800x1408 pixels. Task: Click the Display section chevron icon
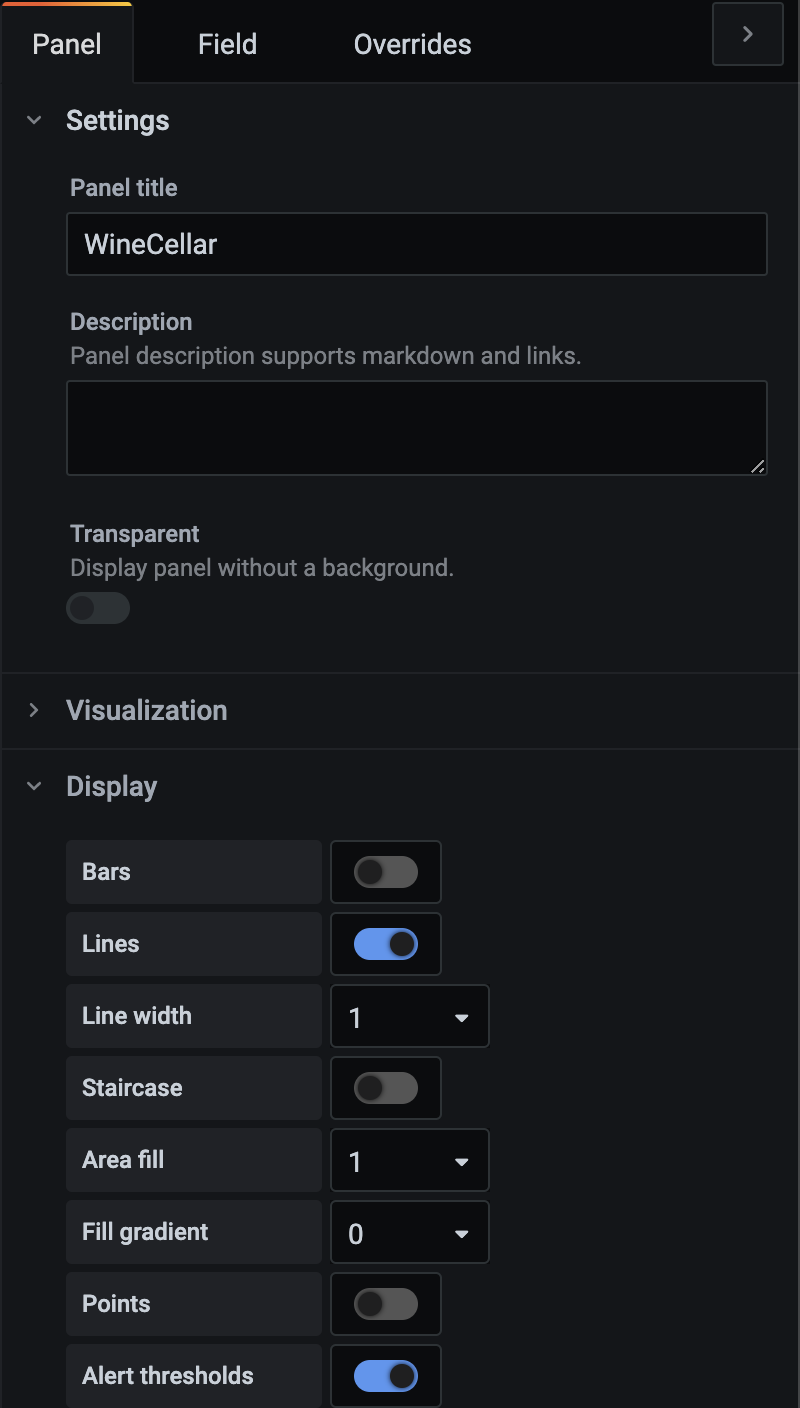tap(33, 786)
